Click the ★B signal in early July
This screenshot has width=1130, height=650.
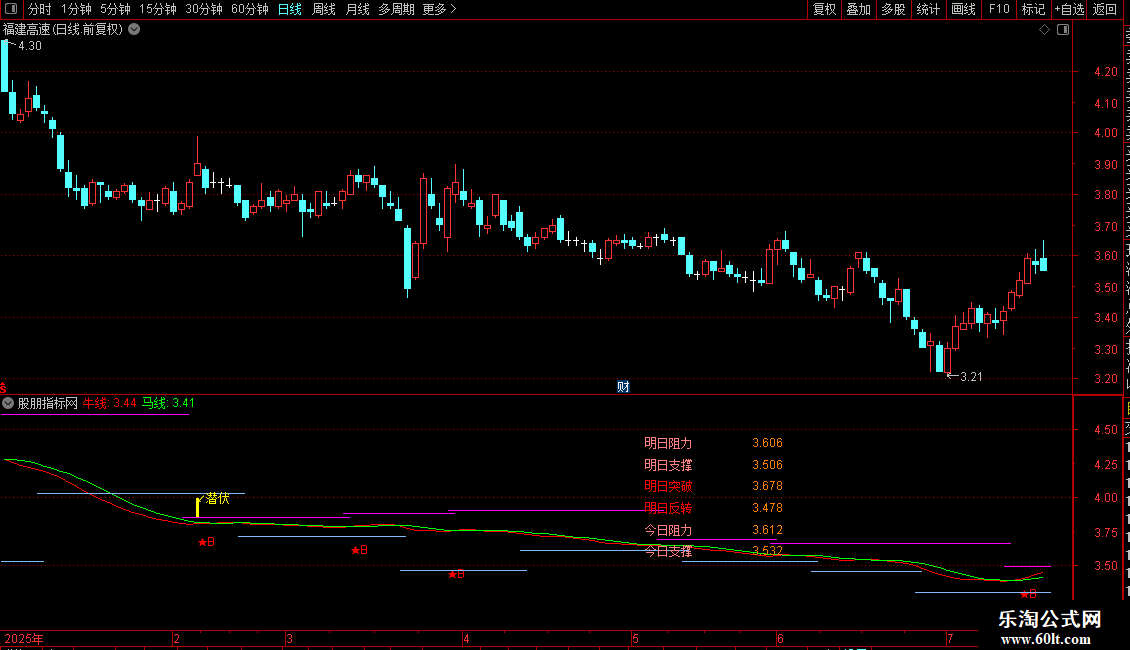1028,594
